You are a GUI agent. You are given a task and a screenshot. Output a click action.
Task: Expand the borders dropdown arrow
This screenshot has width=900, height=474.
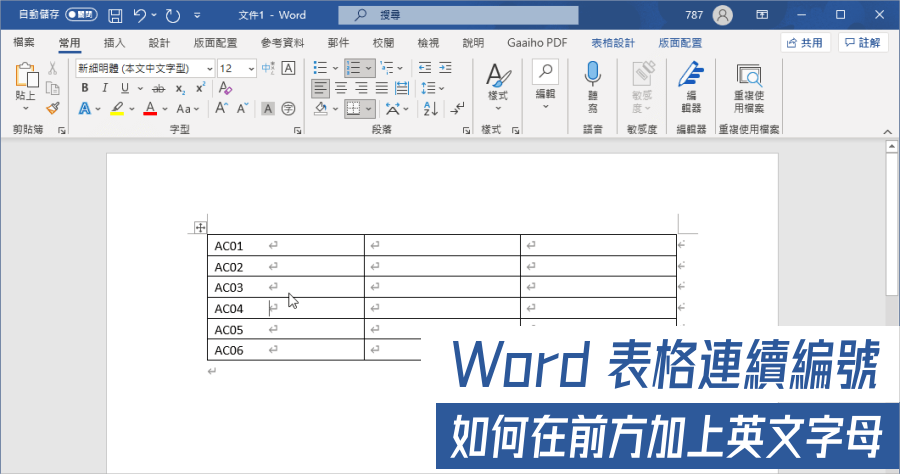pyautogui.click(x=369, y=108)
